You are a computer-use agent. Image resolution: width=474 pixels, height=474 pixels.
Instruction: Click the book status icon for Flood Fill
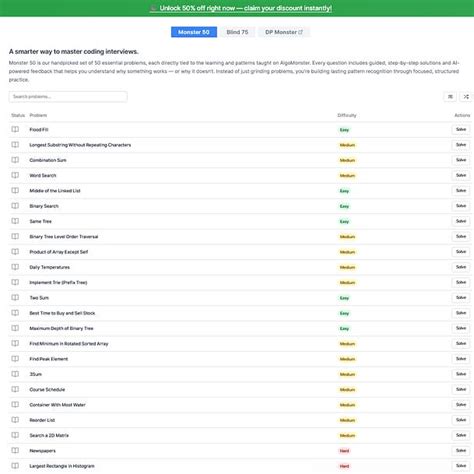click(15, 129)
